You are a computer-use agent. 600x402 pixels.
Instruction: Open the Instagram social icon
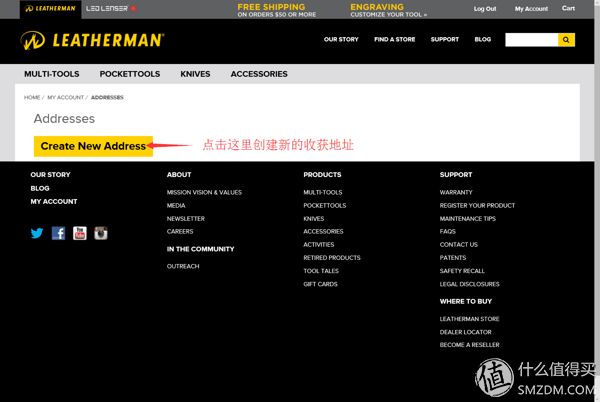[x=101, y=233]
